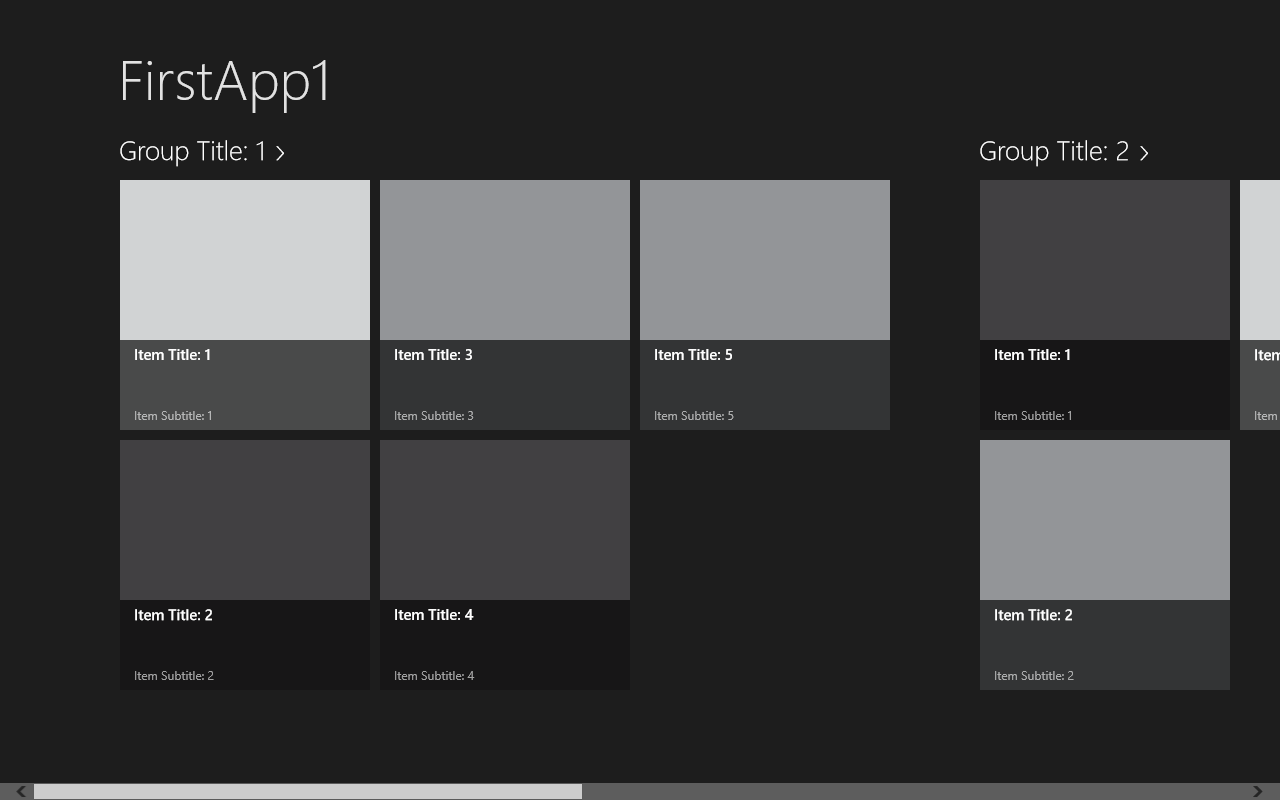
Task: Select the dark image above Item Title: 2 in Group 1
Action: (245, 520)
